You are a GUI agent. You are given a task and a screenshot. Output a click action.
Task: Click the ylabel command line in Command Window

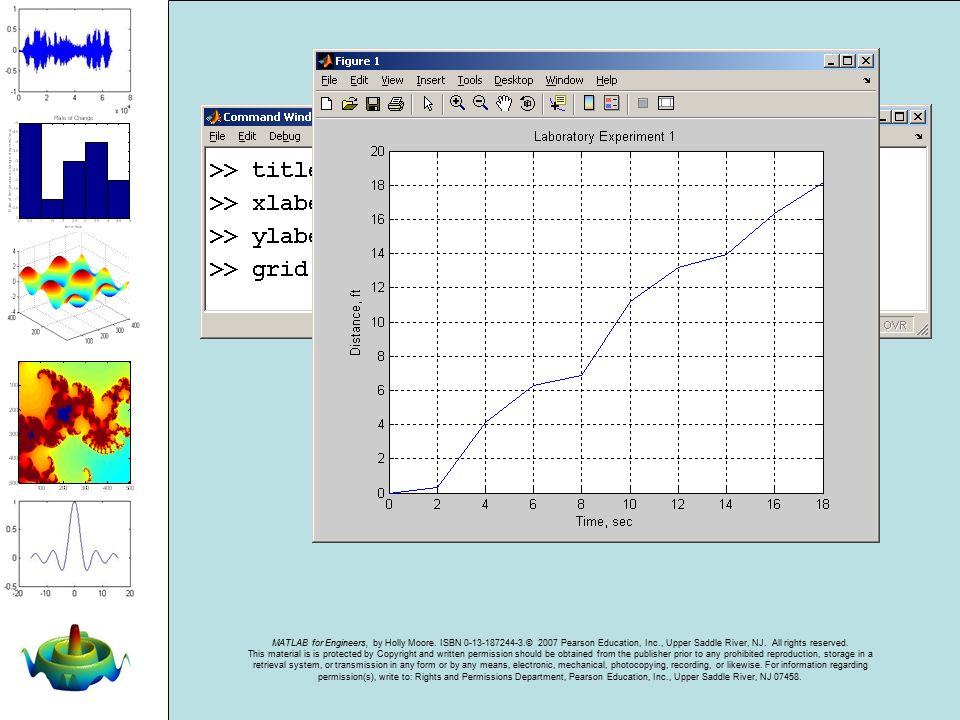coord(260,236)
